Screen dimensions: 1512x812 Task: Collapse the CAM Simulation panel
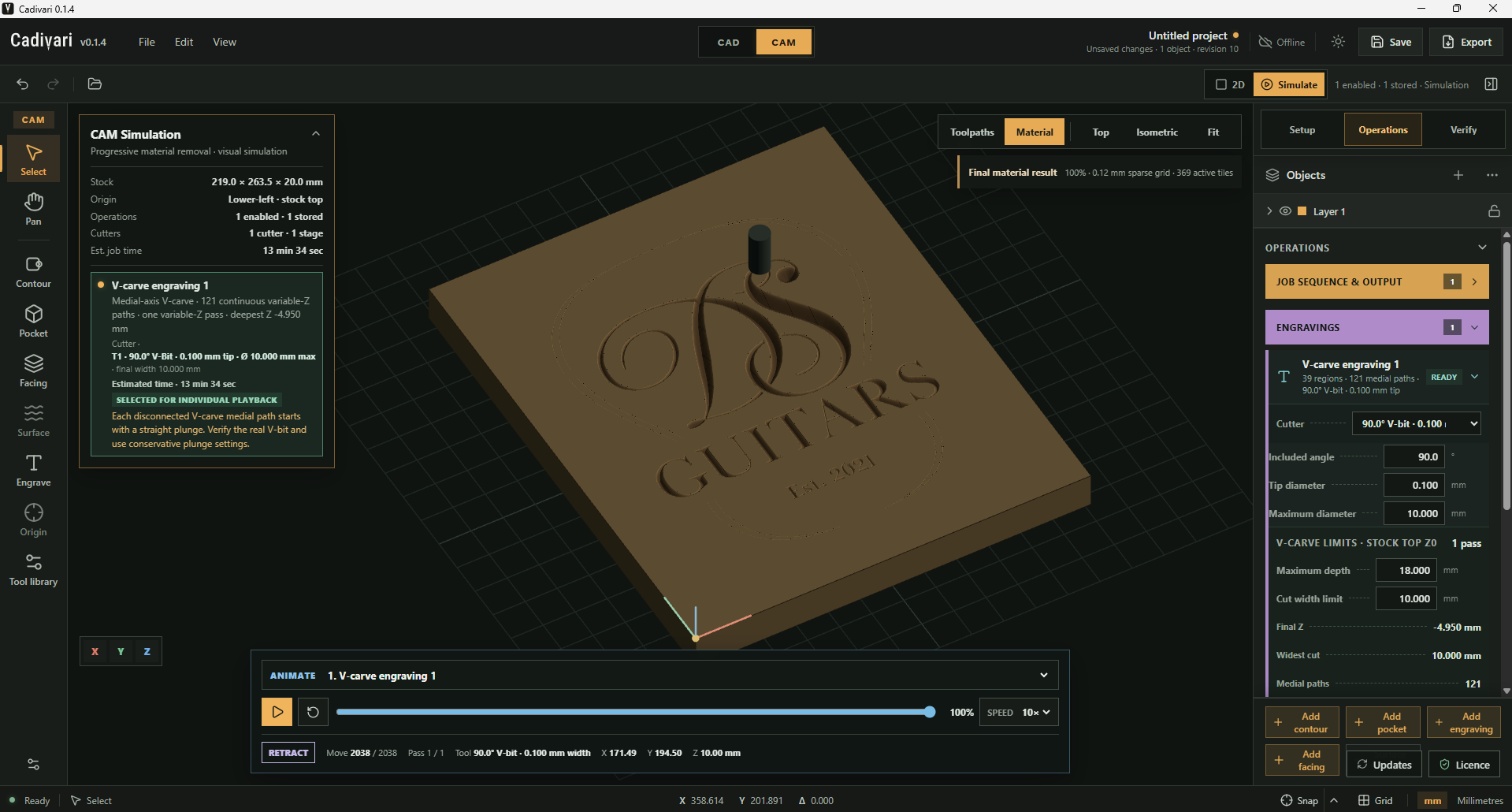(x=316, y=133)
